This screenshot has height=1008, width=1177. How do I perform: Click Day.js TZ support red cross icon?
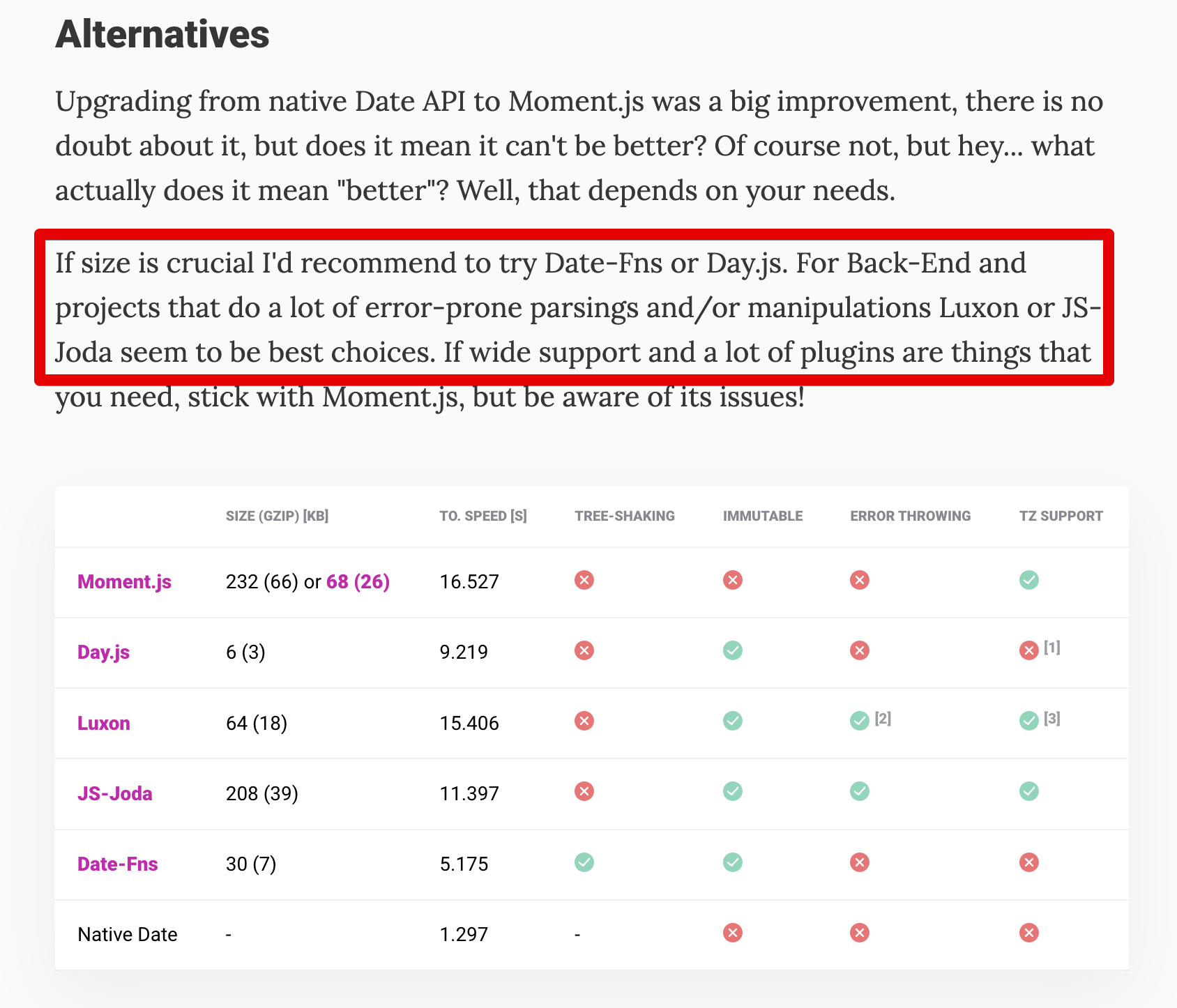tap(1029, 650)
